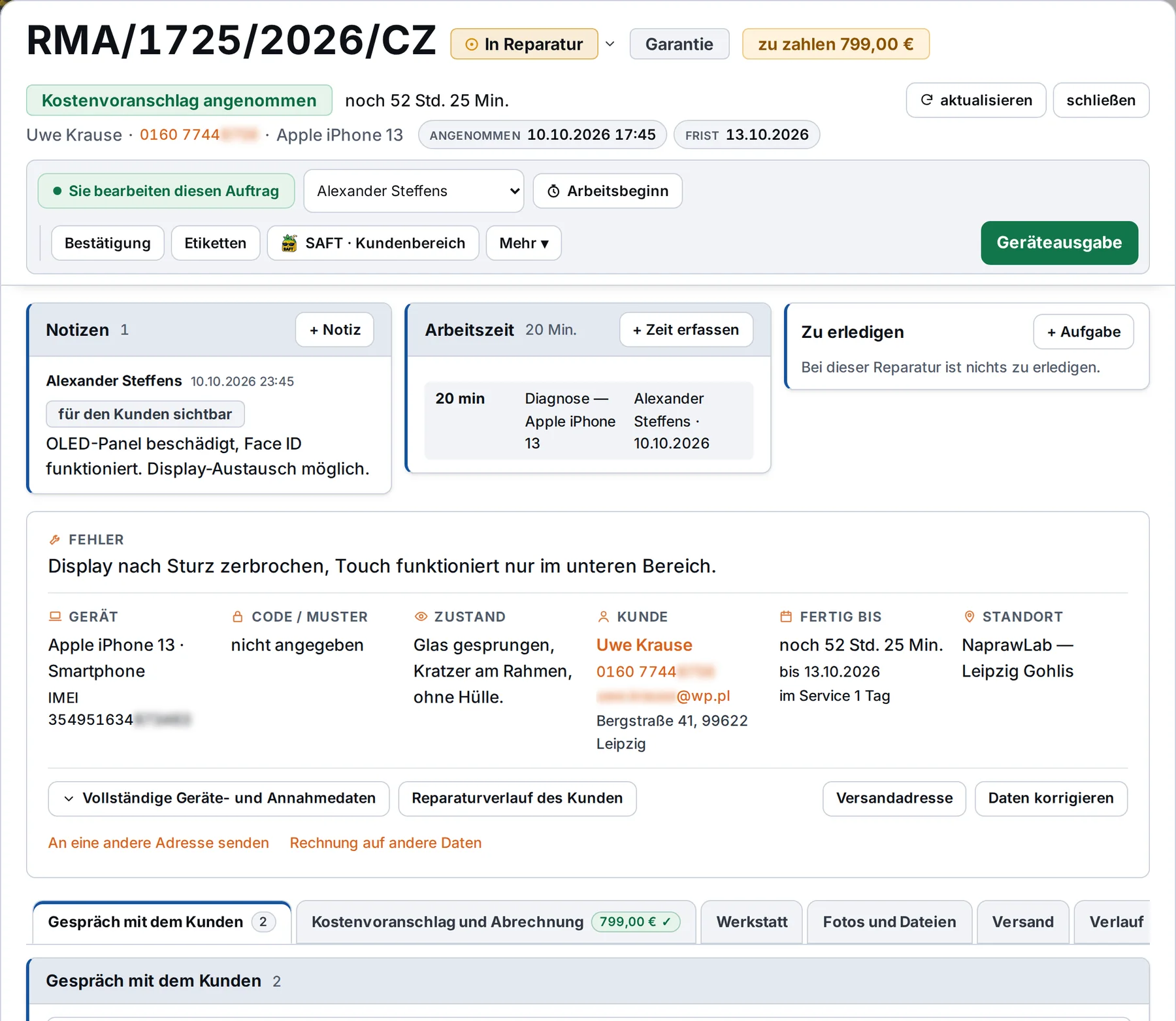Click the Garantie badge
The image size is (1176, 1021).
pyautogui.click(x=679, y=44)
